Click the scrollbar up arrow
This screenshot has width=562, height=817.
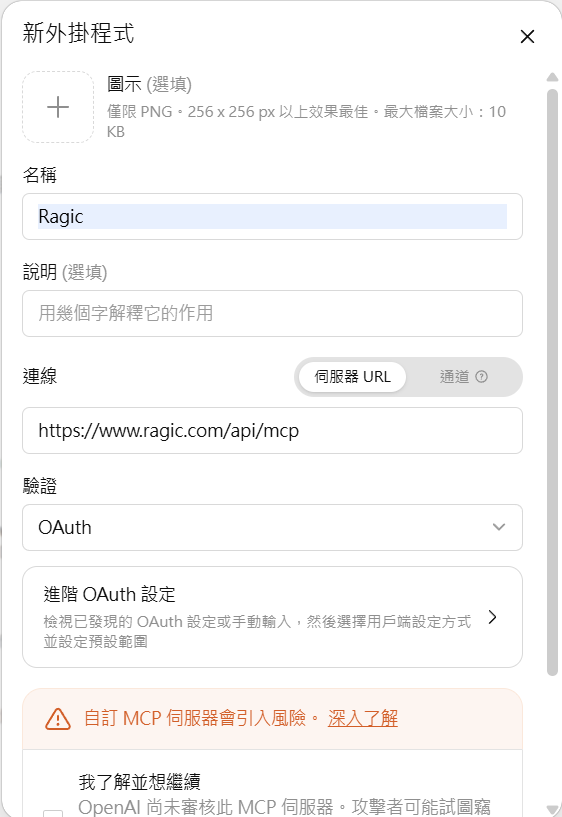[552, 78]
